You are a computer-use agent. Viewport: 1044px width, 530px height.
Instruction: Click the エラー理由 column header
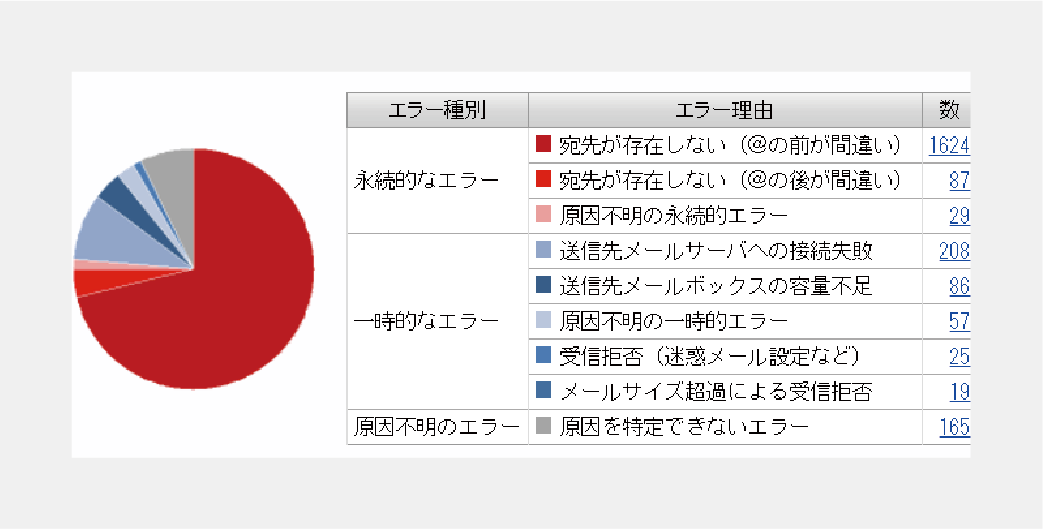pos(725,111)
